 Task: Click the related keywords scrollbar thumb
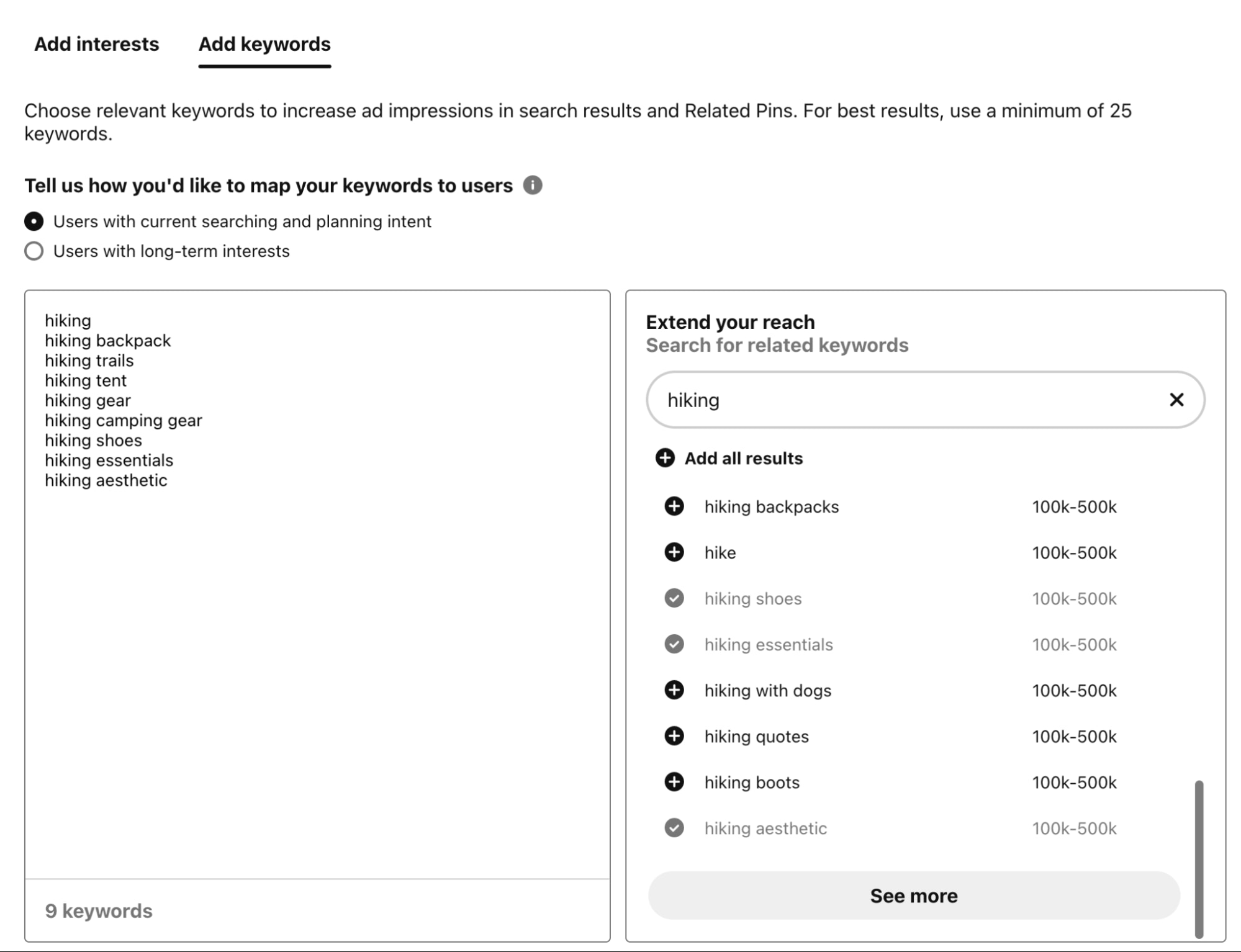point(1199,859)
